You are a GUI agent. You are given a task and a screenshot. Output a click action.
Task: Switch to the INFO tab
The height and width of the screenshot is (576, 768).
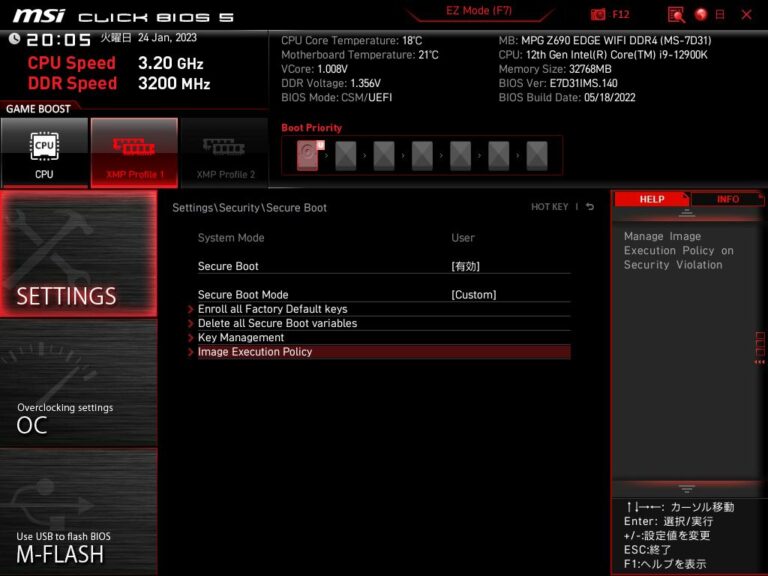pos(727,199)
